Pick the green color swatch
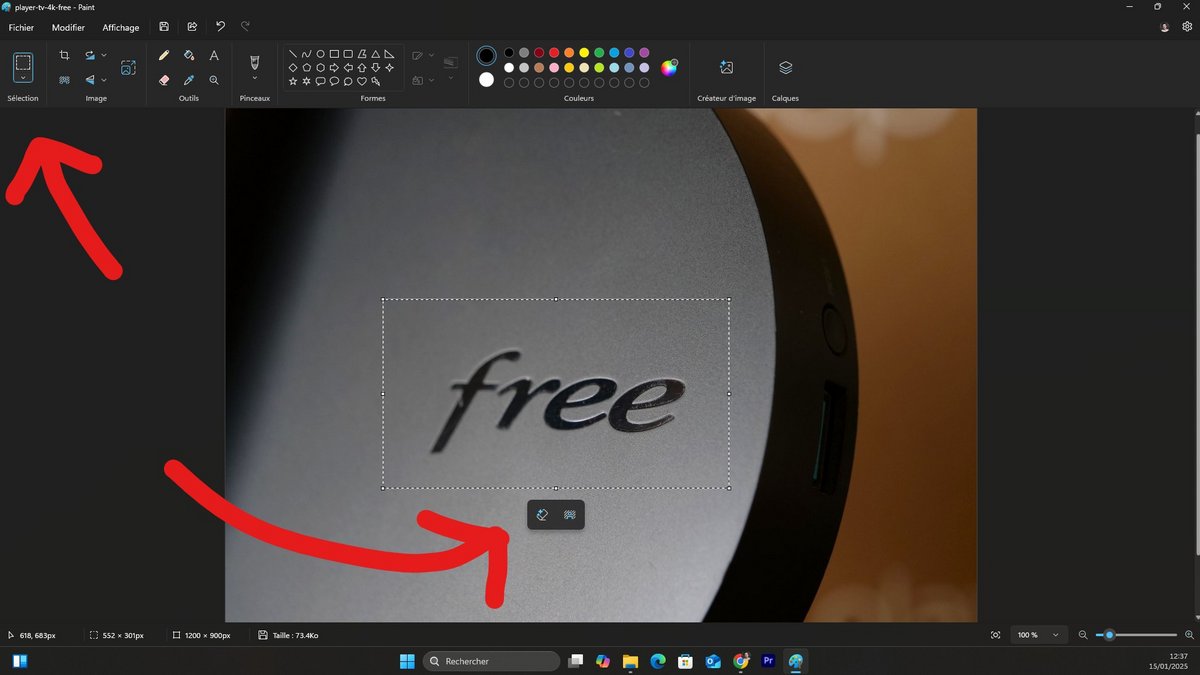The height and width of the screenshot is (675, 1200). click(x=599, y=53)
